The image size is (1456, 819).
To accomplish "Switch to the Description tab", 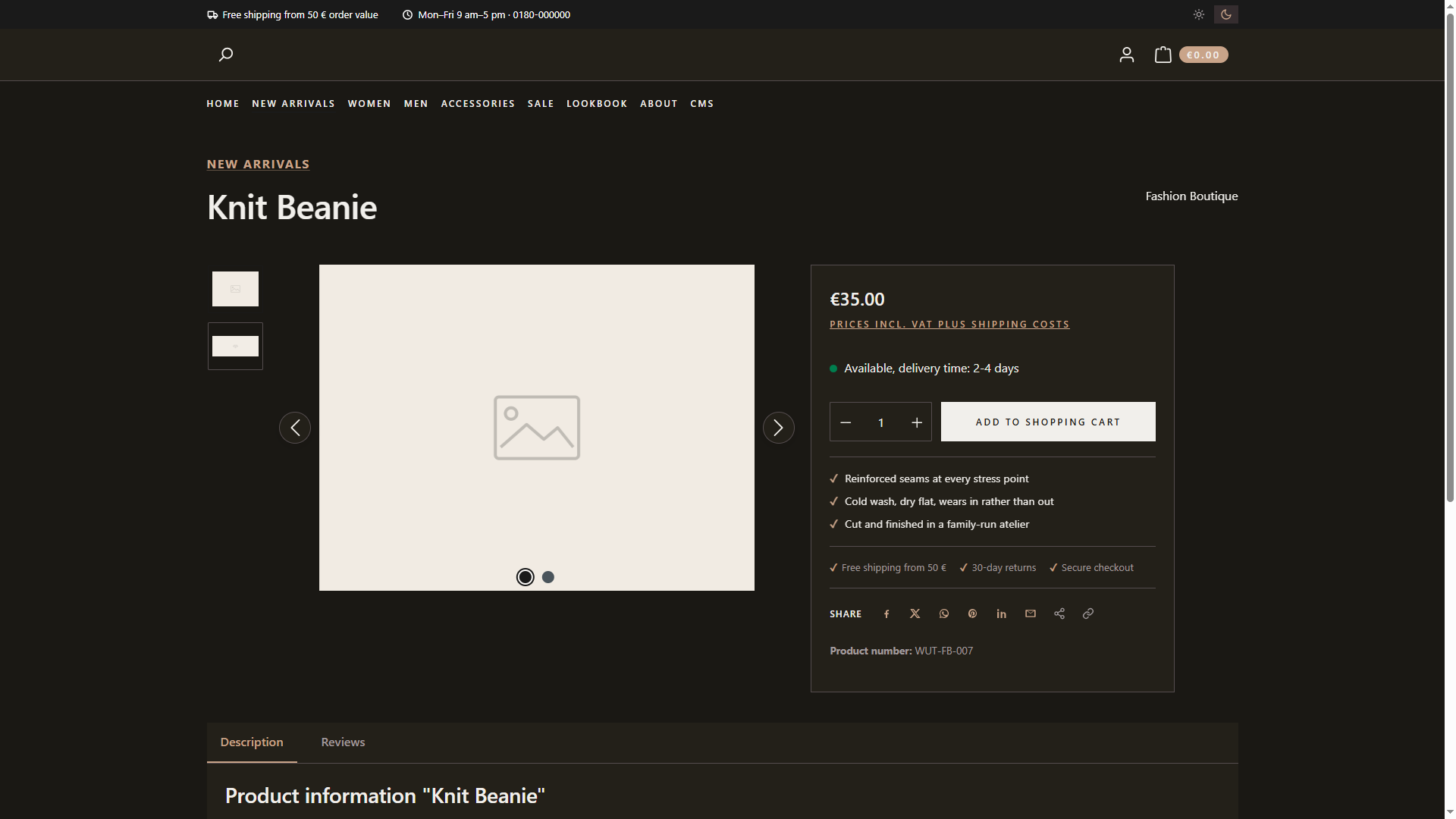I will (252, 742).
